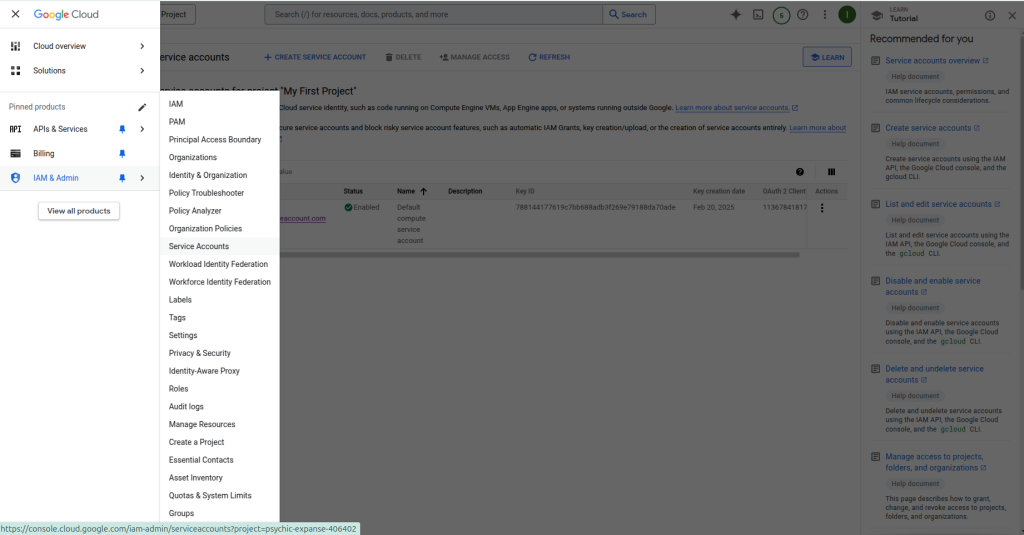Expand the APIs & Services submenu chevron
Image resolution: width=1024 pixels, height=535 pixels.
point(142,129)
